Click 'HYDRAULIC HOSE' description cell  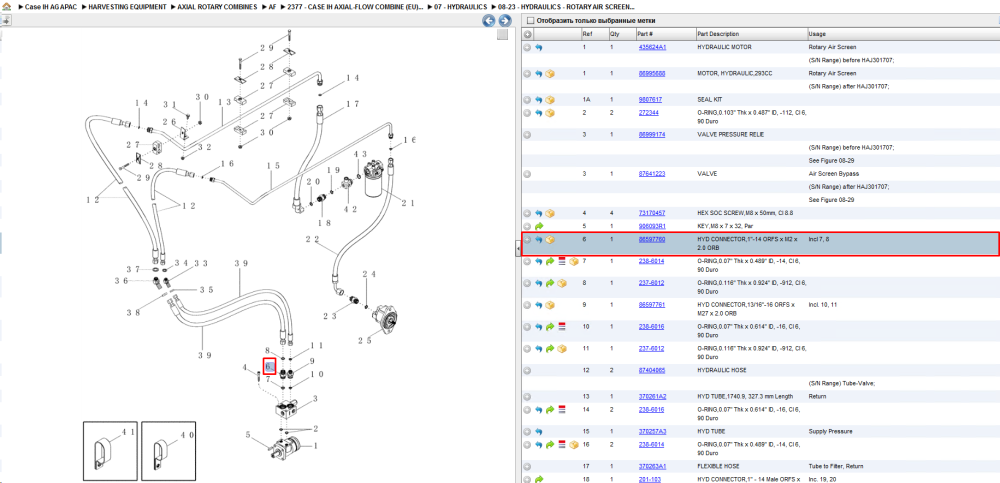click(721, 370)
